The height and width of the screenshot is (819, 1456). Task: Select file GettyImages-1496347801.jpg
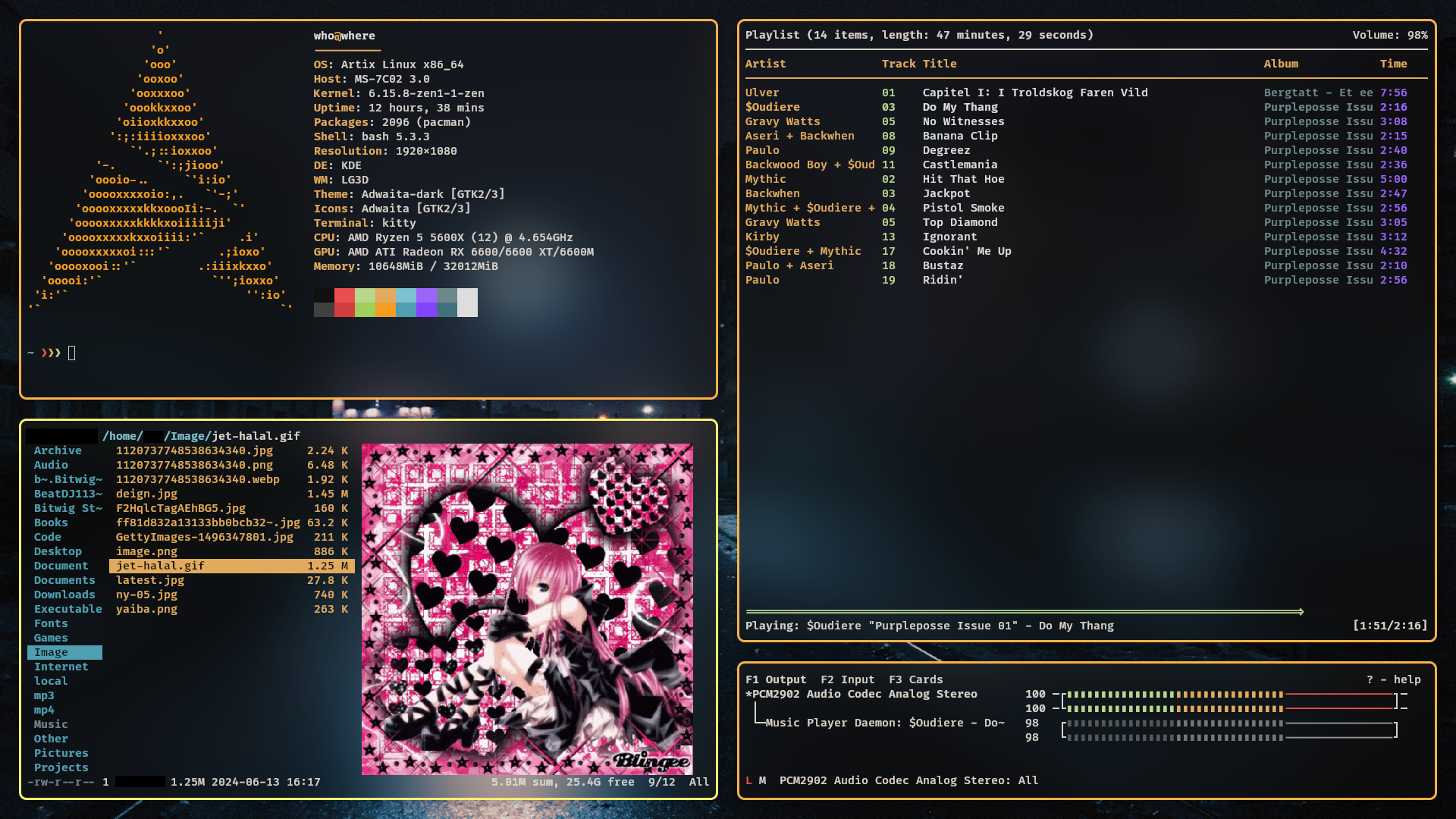click(232, 537)
